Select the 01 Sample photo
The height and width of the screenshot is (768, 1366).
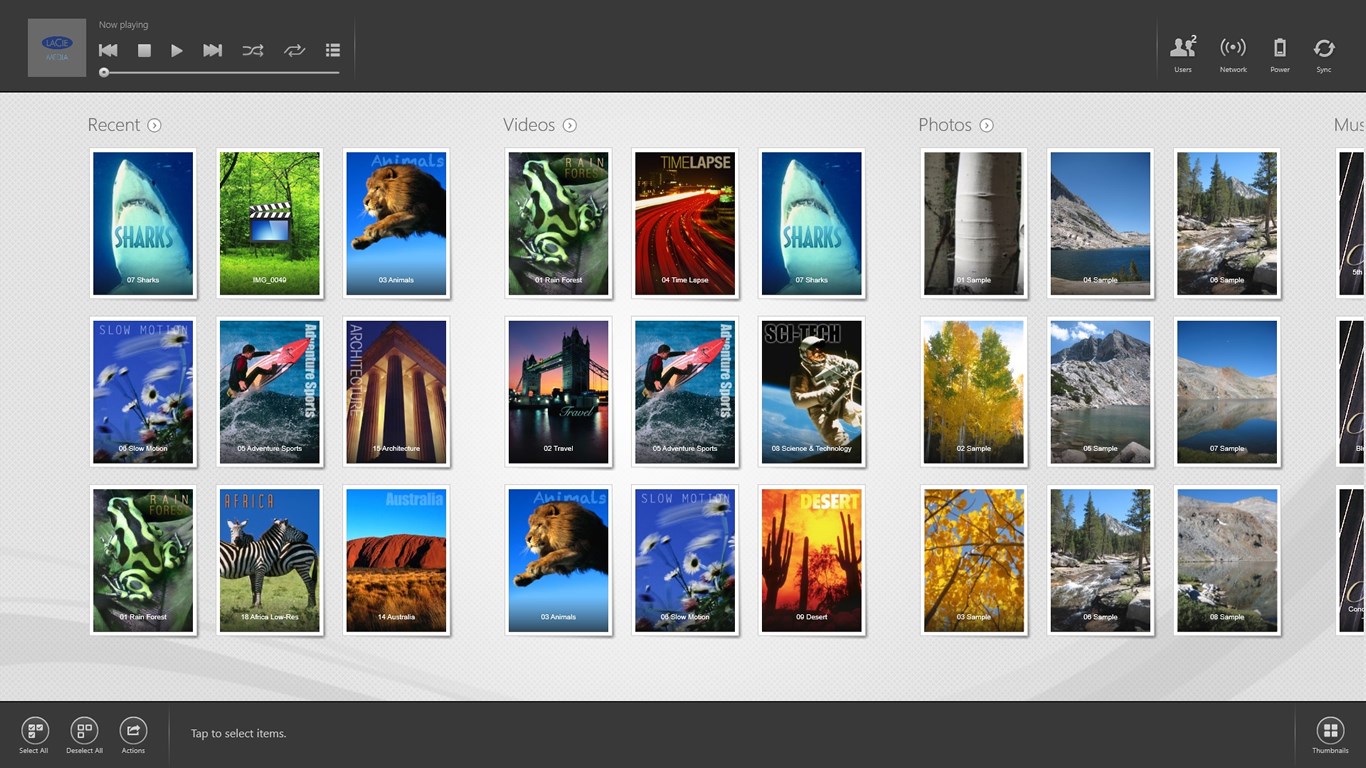coord(974,223)
